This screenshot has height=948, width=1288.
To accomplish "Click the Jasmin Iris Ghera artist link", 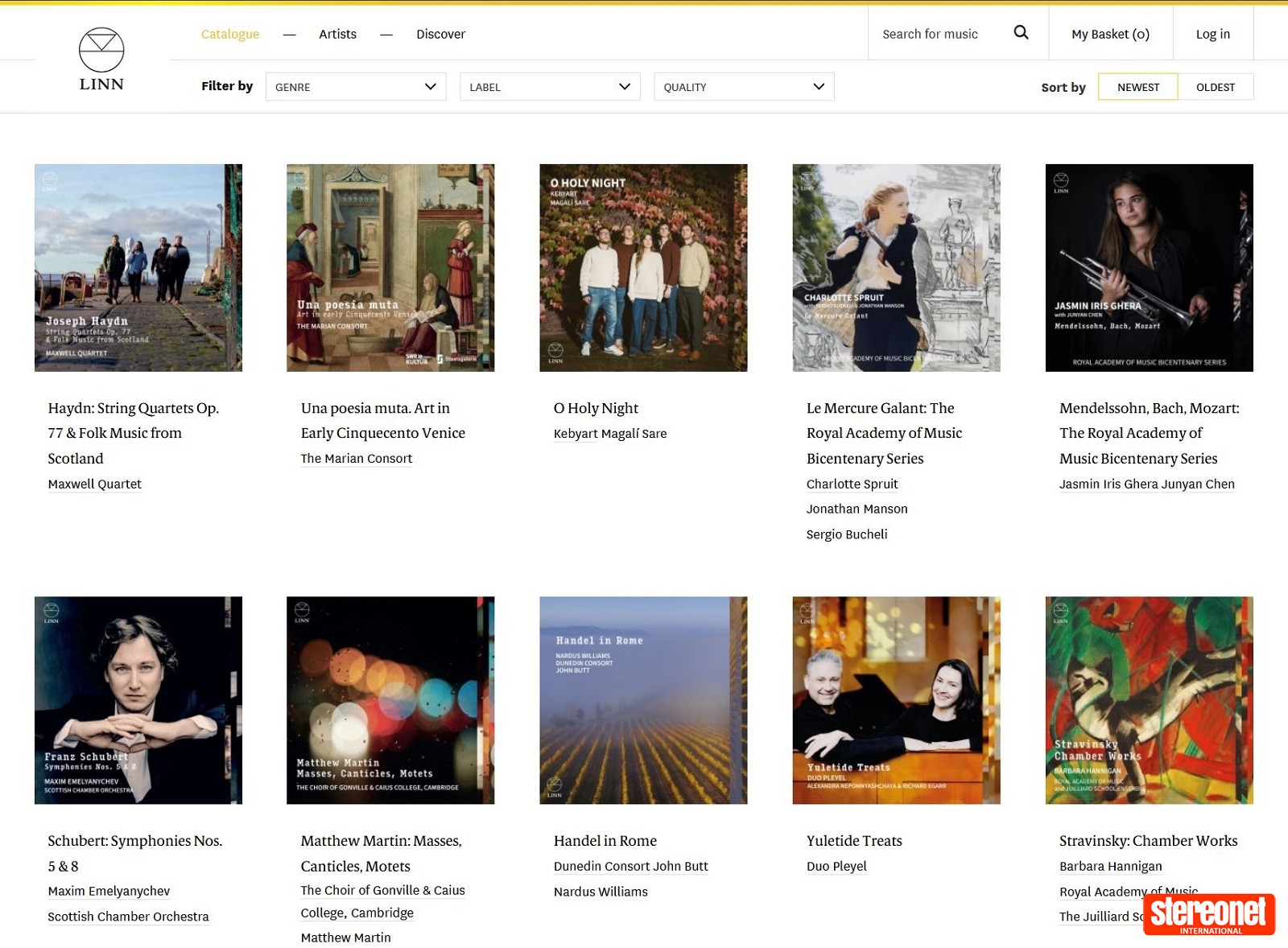I will 1108,484.
